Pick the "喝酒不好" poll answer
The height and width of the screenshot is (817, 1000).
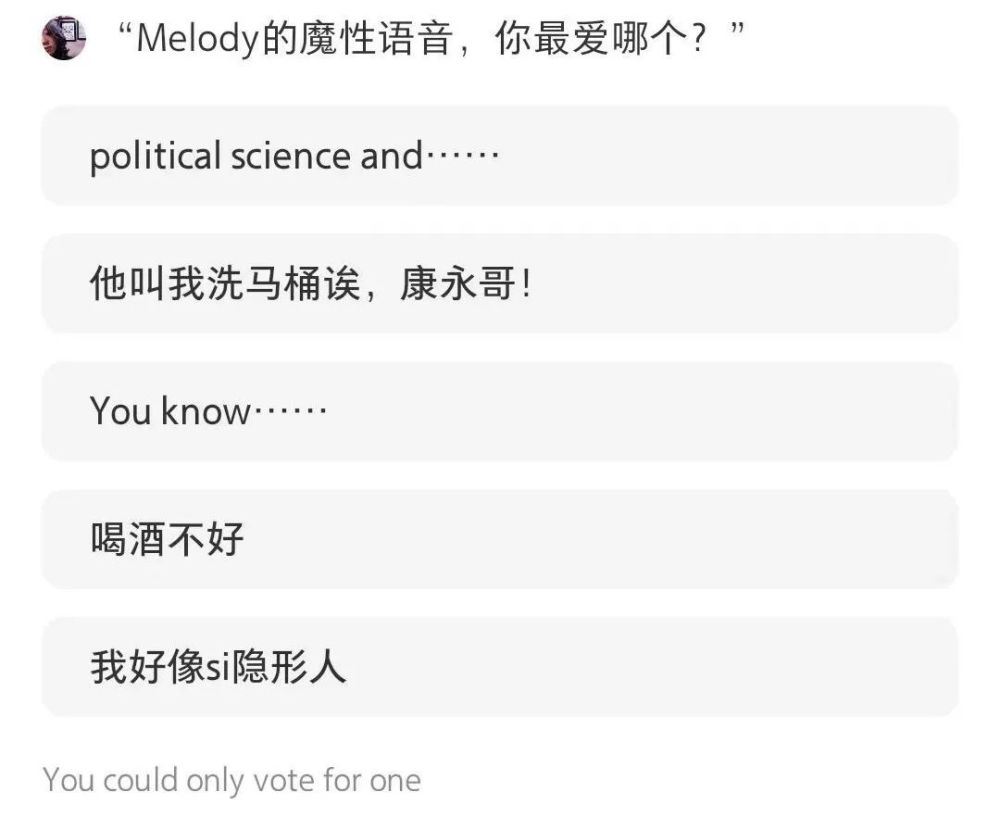[500, 539]
